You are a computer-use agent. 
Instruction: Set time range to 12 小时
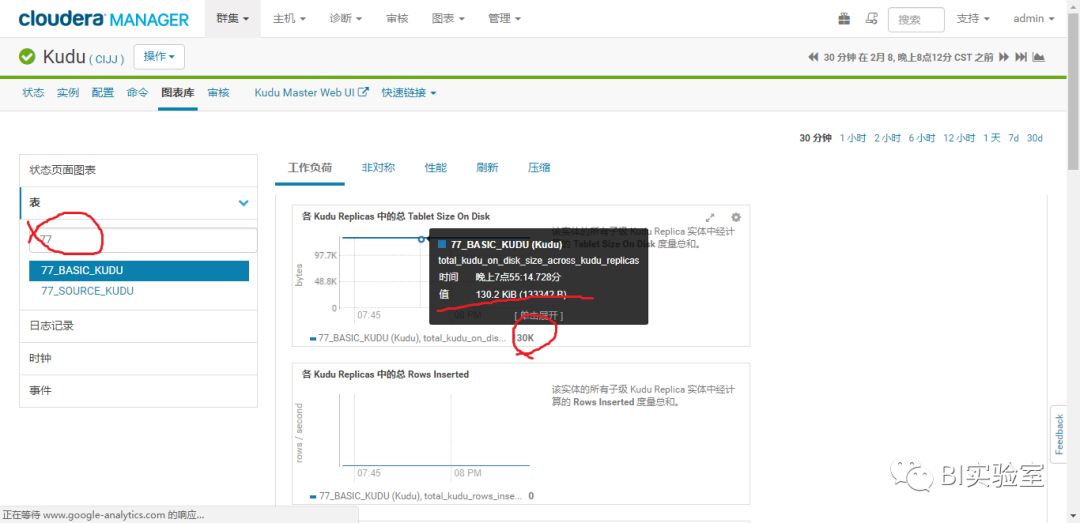click(959, 138)
